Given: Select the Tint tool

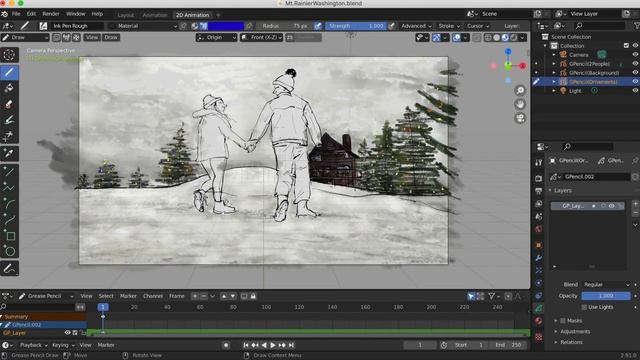Looking at the screenshot, I should tap(9, 120).
